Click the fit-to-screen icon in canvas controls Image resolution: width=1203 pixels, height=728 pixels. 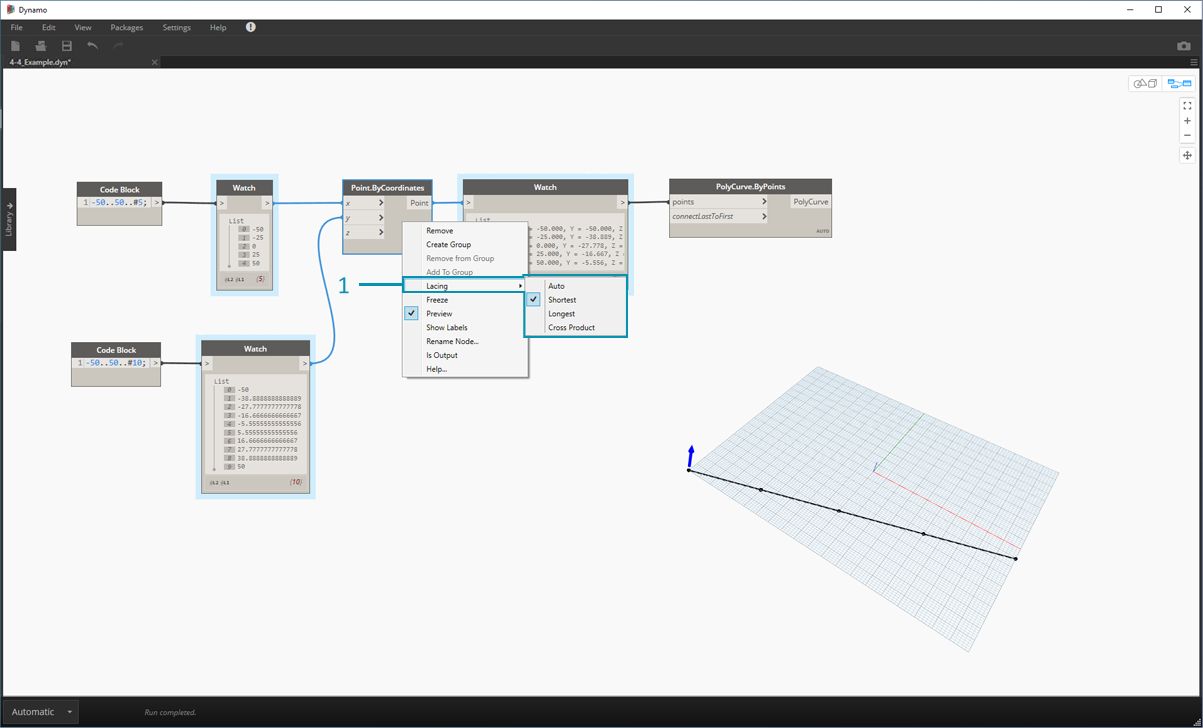coord(1187,106)
